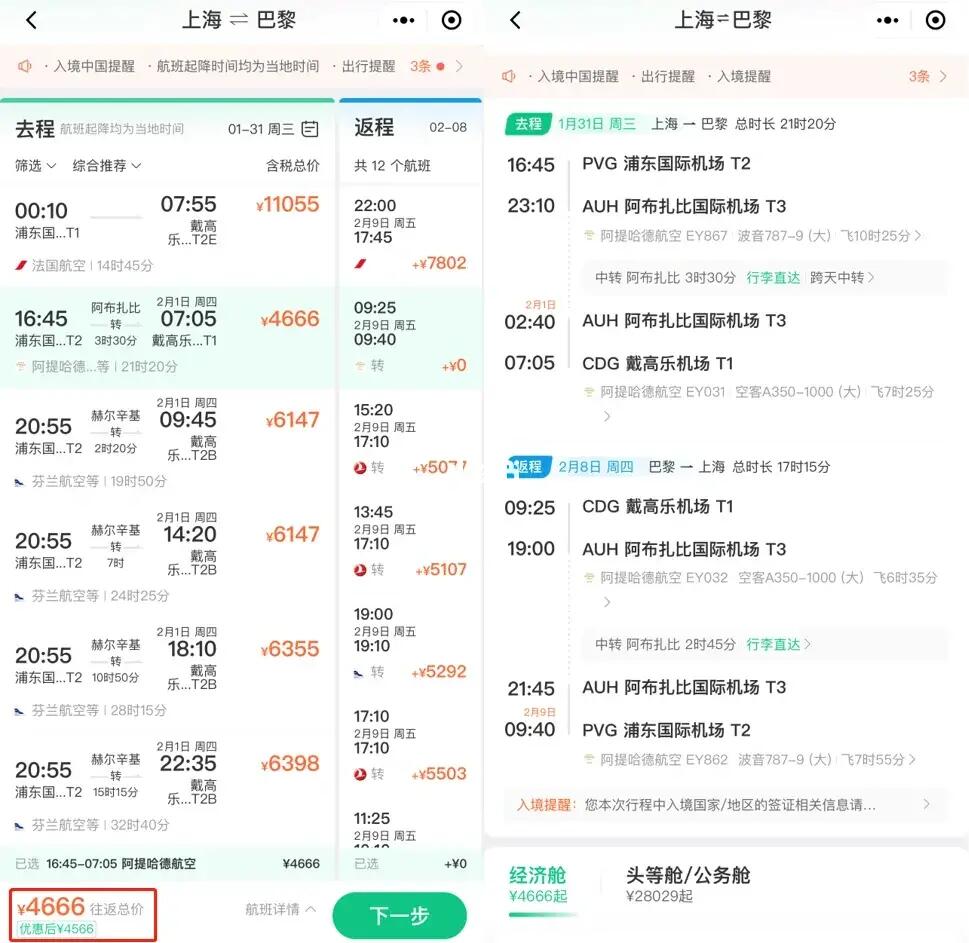Open 综合推荐 sort dropdown

(107, 166)
